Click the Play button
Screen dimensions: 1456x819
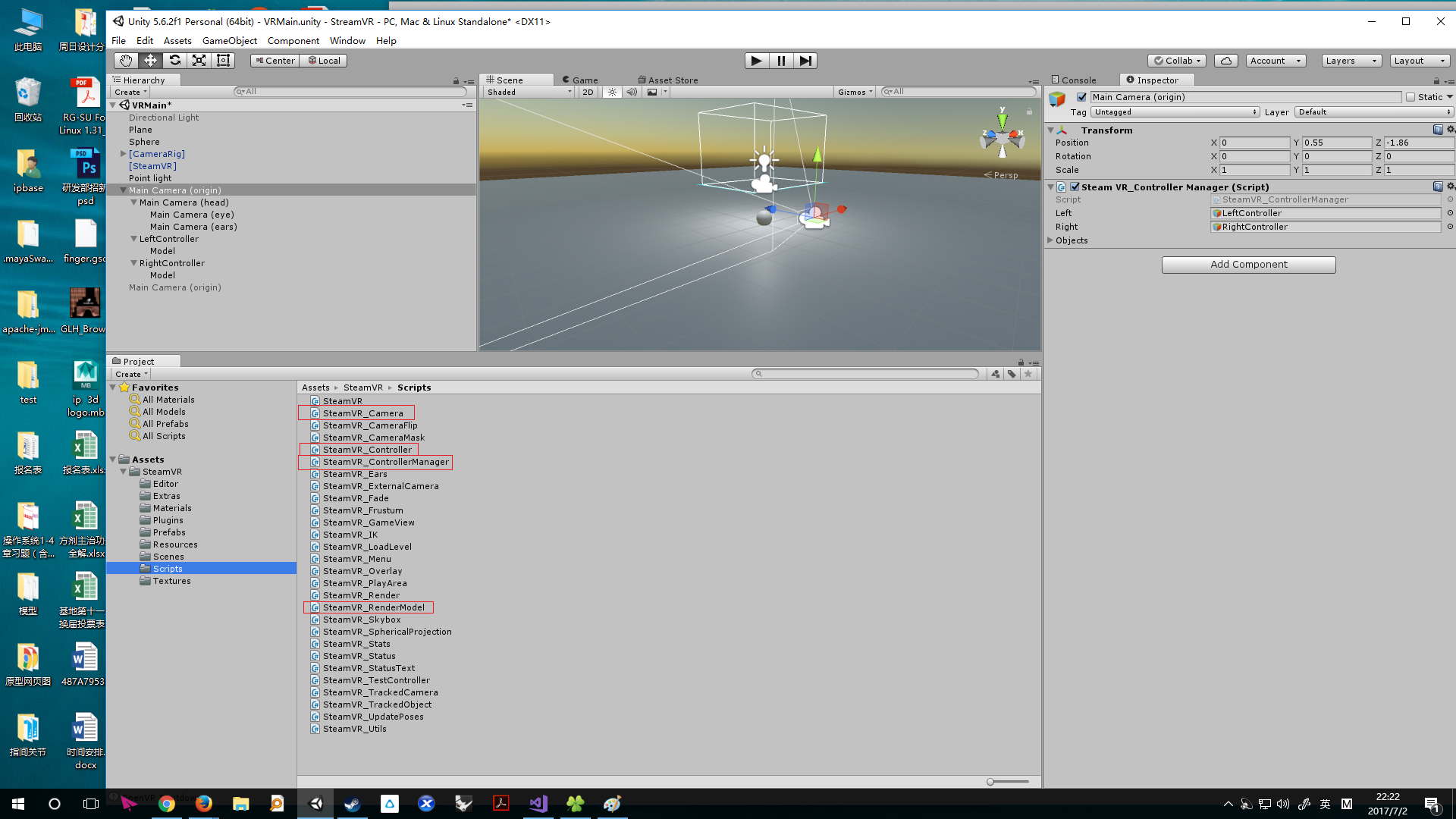pyautogui.click(x=756, y=61)
